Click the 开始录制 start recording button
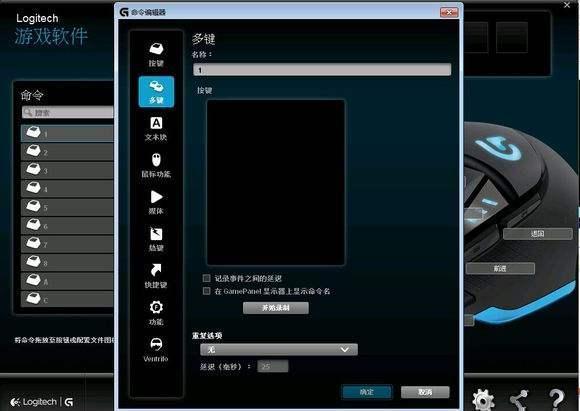 (x=276, y=308)
